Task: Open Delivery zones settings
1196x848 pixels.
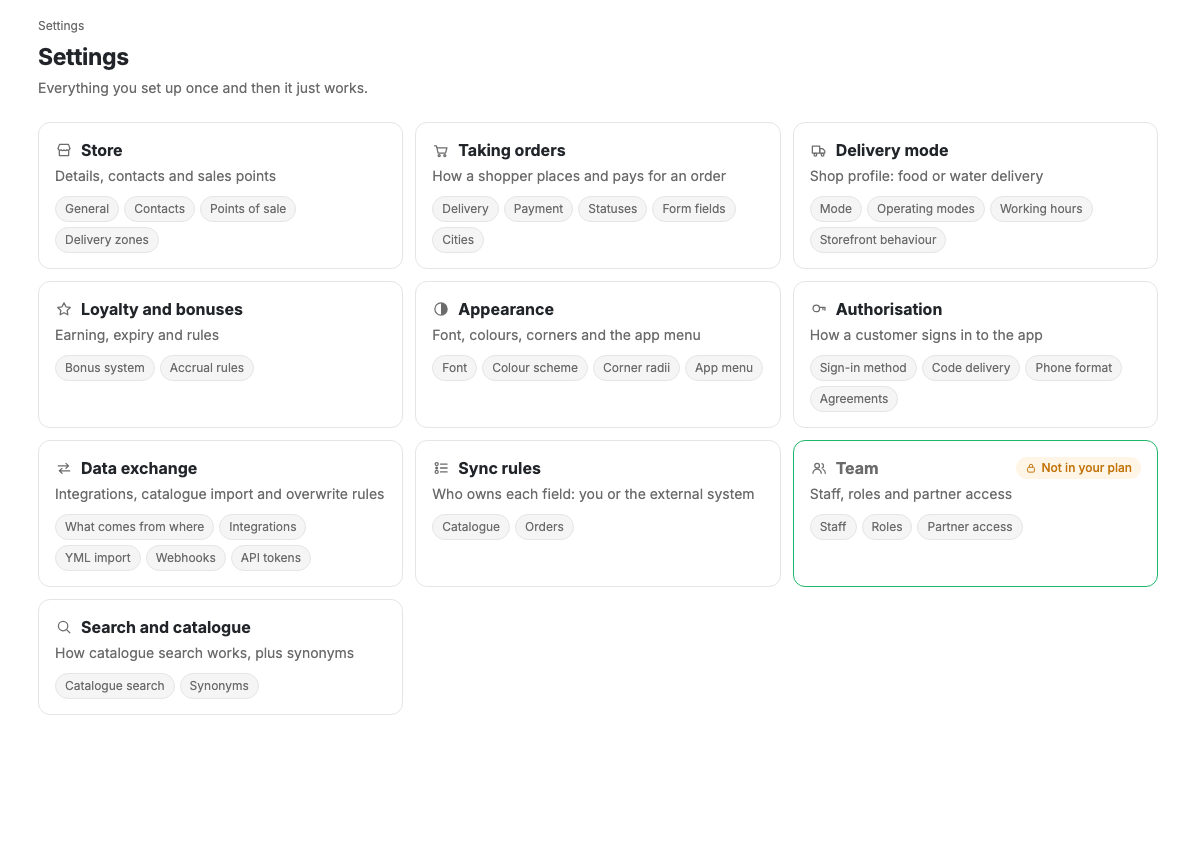Action: 107,239
